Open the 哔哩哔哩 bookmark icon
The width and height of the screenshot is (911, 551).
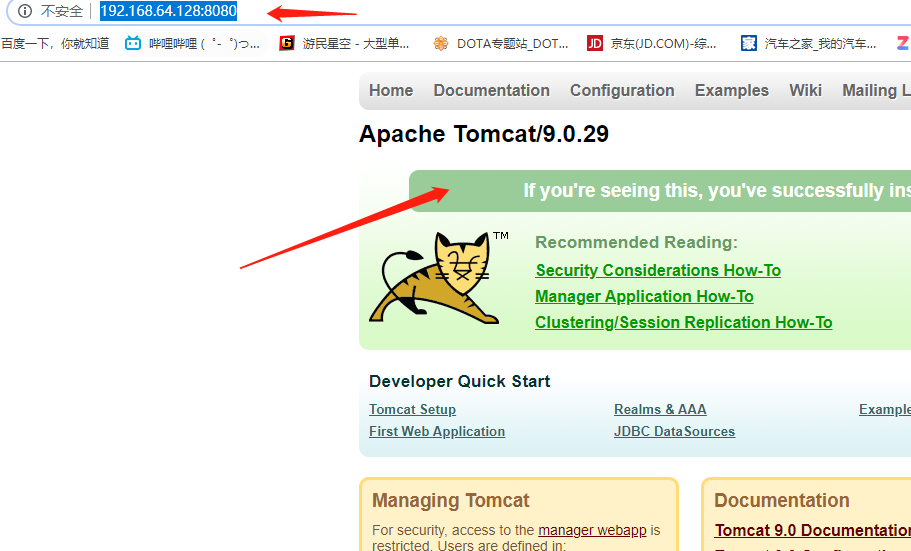[133, 43]
